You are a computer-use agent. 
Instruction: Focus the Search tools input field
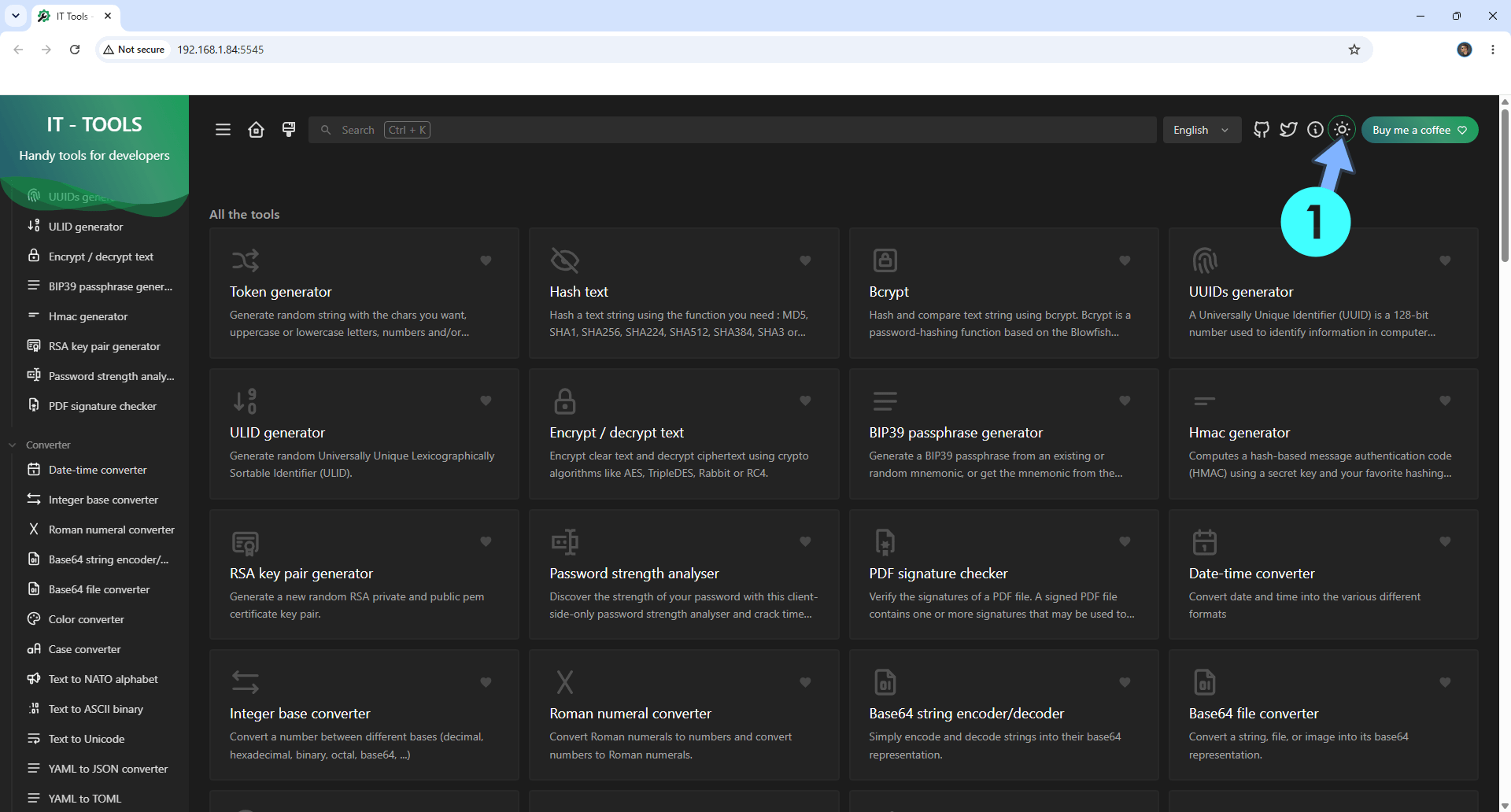point(733,130)
